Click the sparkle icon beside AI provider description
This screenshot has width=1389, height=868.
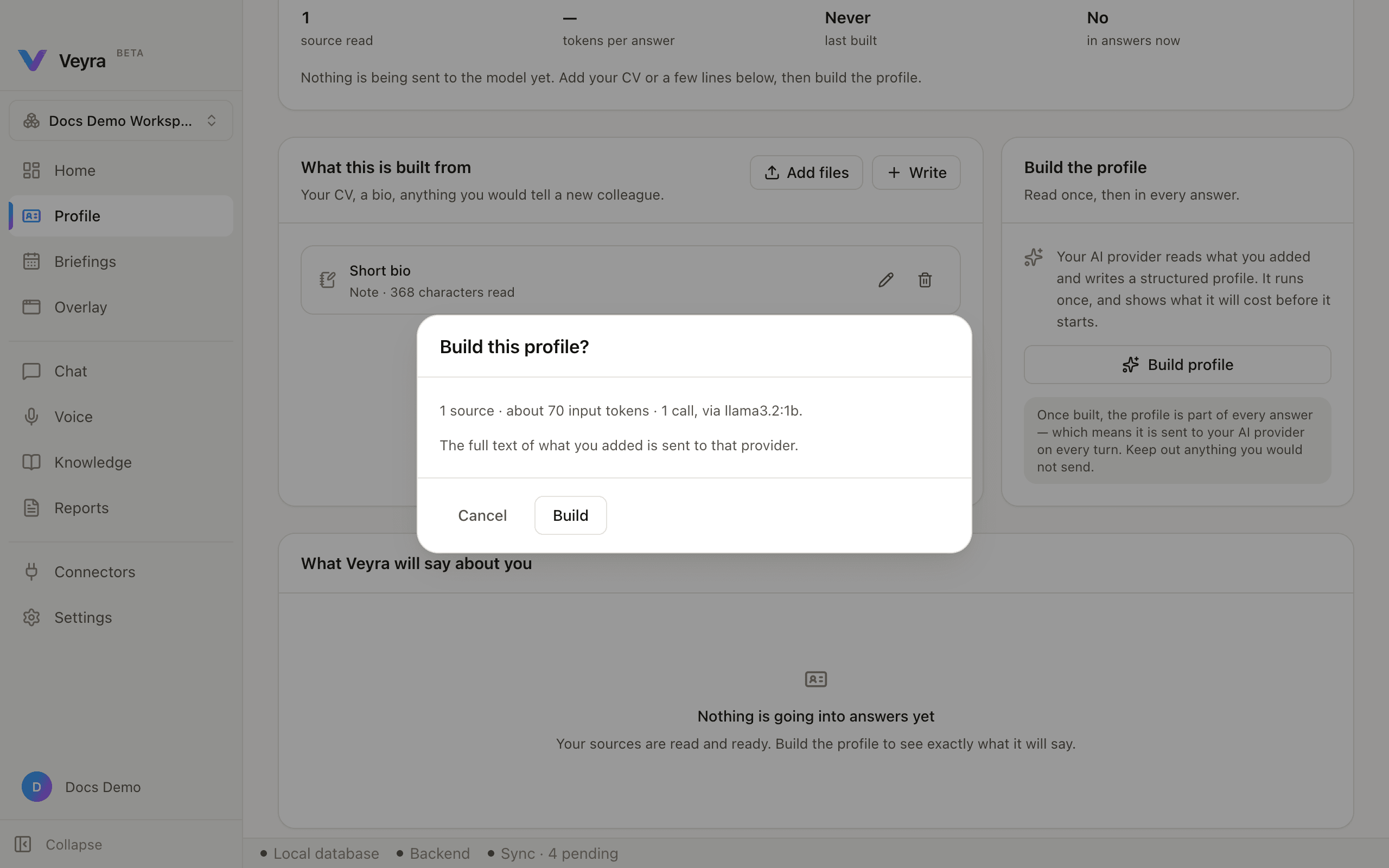pos(1033,257)
